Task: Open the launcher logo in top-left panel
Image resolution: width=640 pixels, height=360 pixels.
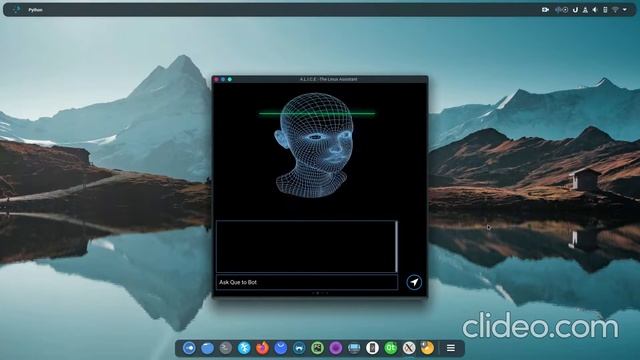Action: coord(16,9)
